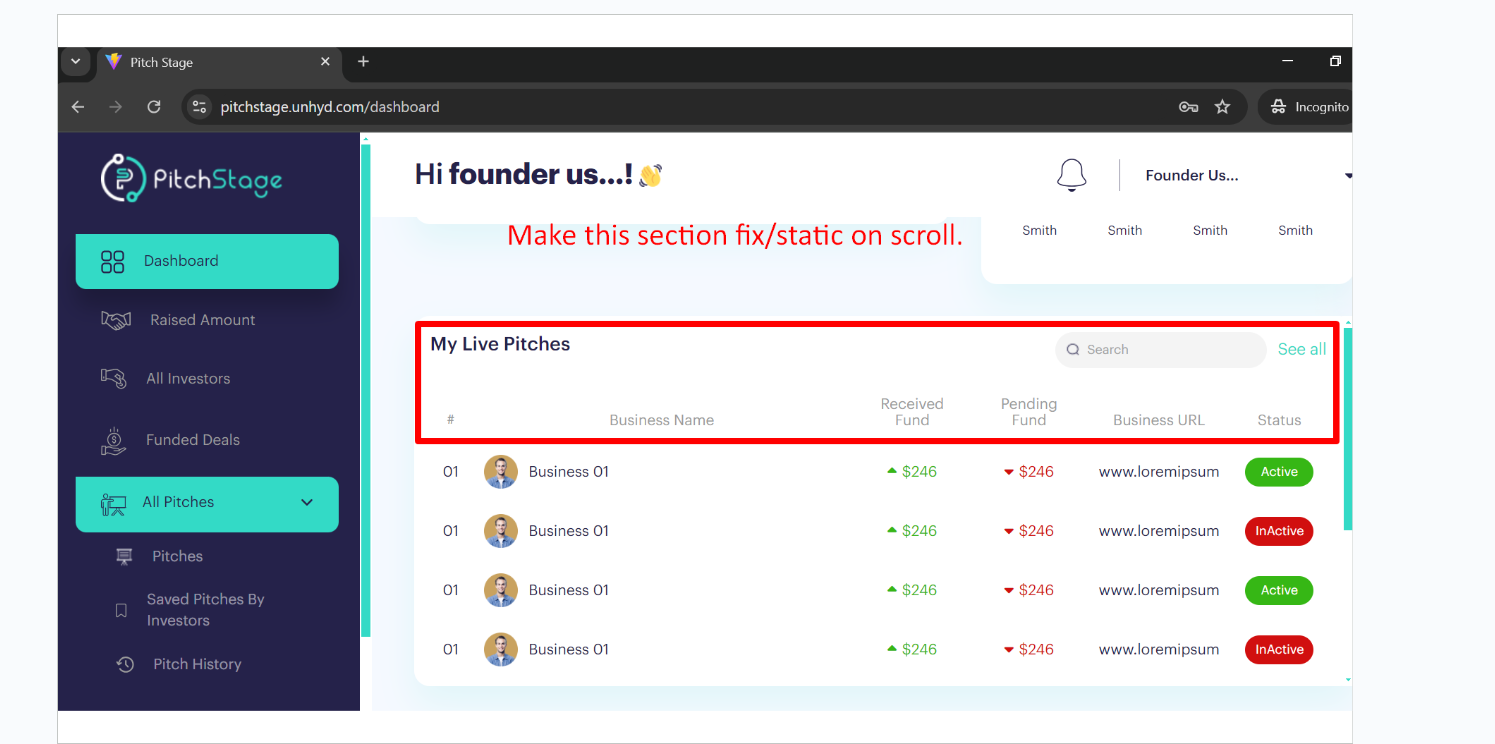
Task: Click the sidebar vertical scrollbar
Action: click(x=366, y=390)
